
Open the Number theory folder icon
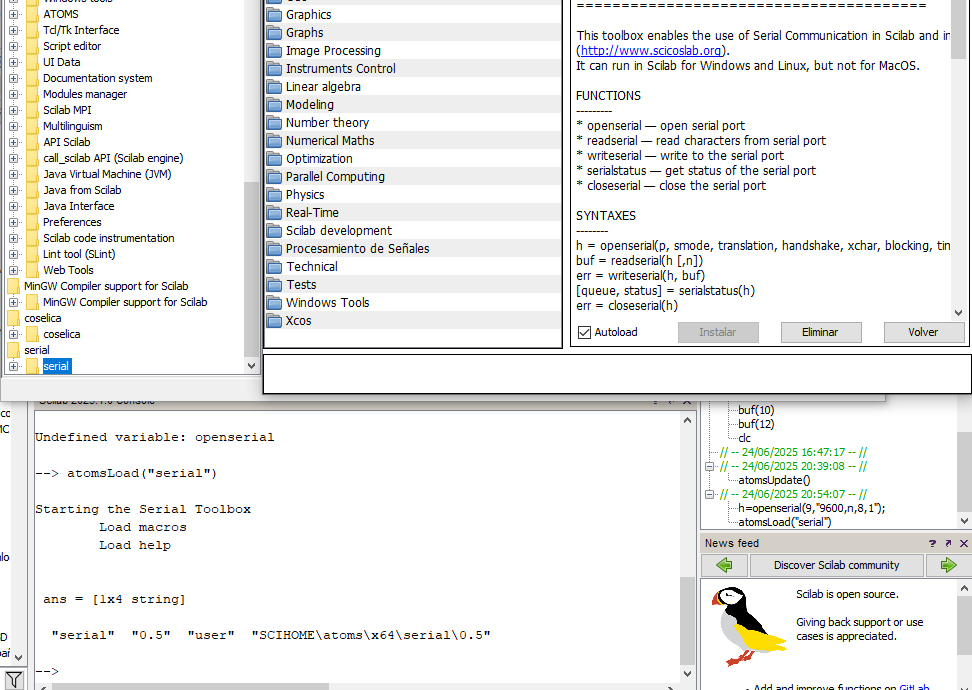(x=274, y=123)
